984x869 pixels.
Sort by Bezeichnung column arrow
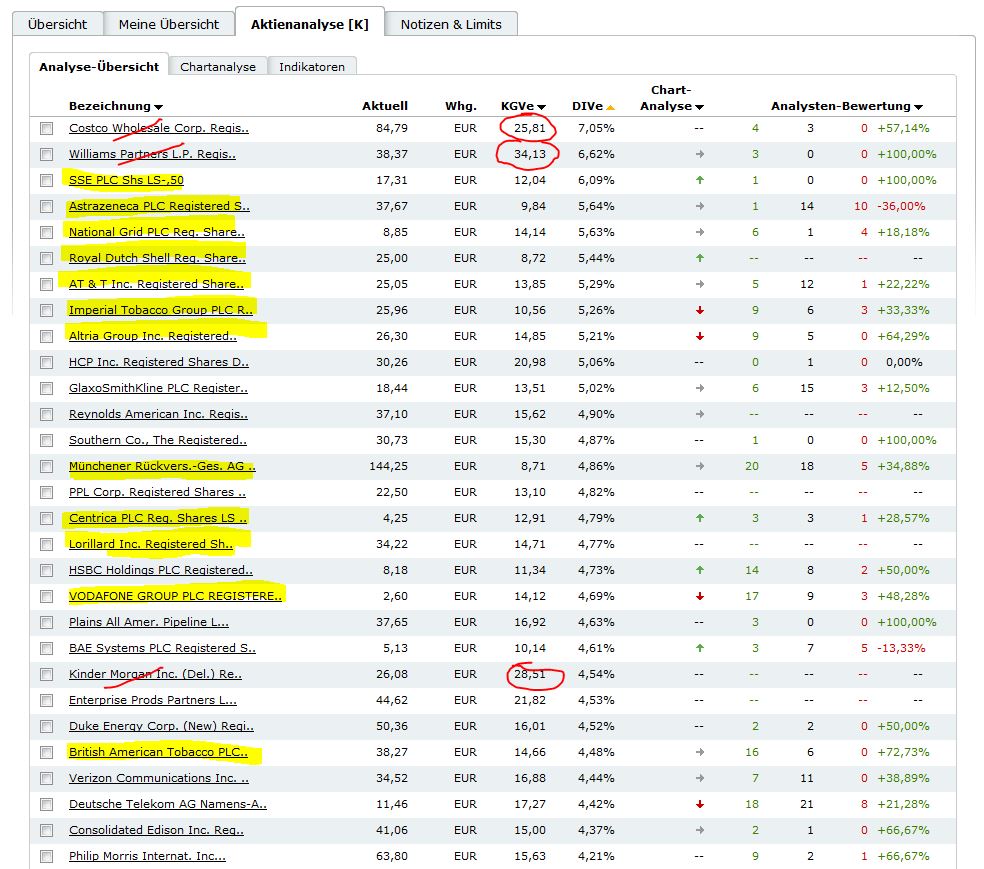coord(158,107)
